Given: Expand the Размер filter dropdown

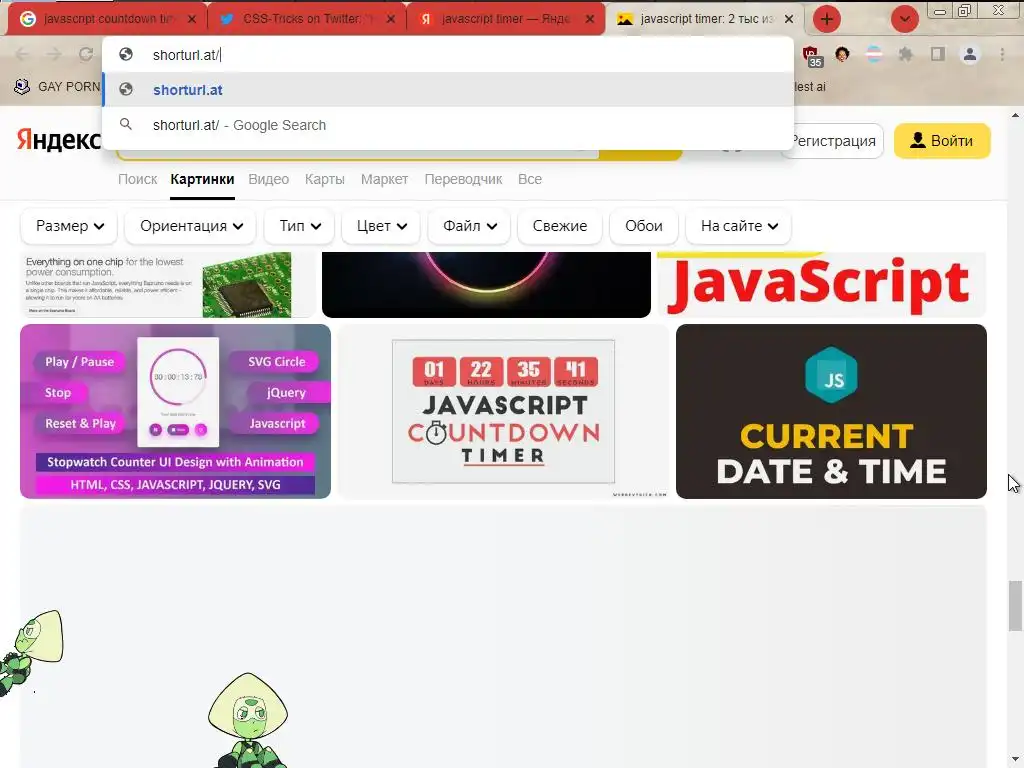Looking at the screenshot, I should point(69,226).
